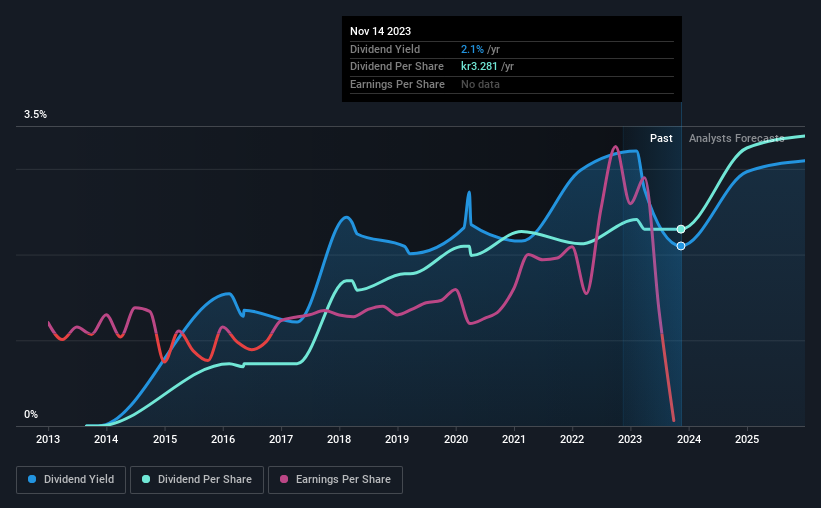821x508 pixels.
Task: Click the Nov 14 2023 tooltip date
Action: point(381,31)
